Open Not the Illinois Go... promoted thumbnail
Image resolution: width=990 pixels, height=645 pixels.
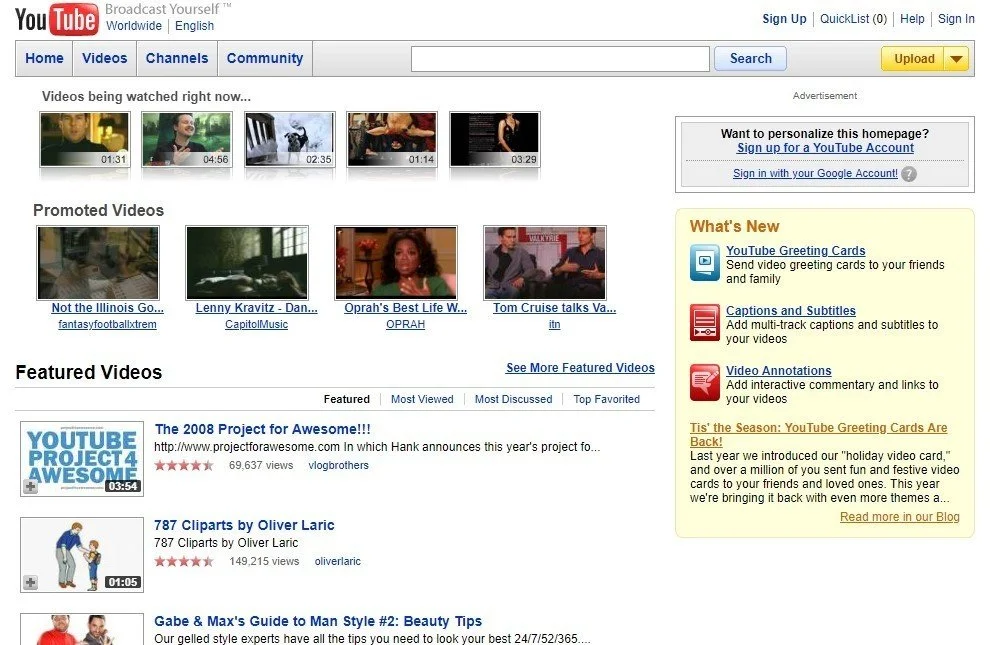pyautogui.click(x=98, y=263)
